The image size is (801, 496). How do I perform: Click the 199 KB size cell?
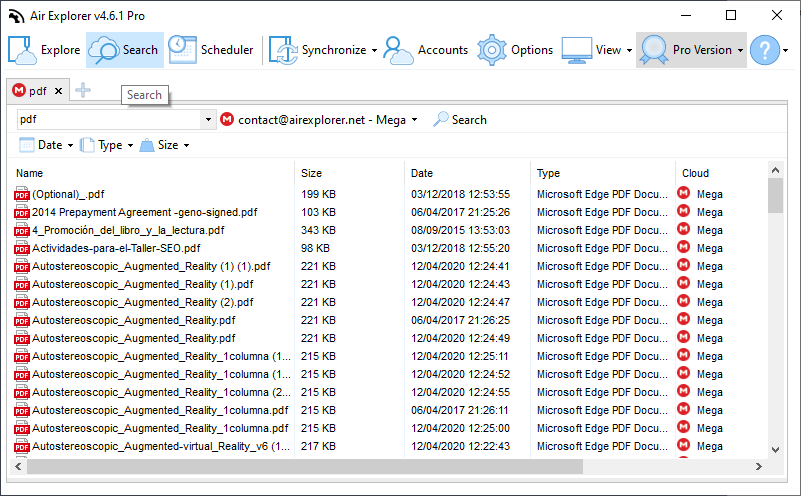coord(318,194)
